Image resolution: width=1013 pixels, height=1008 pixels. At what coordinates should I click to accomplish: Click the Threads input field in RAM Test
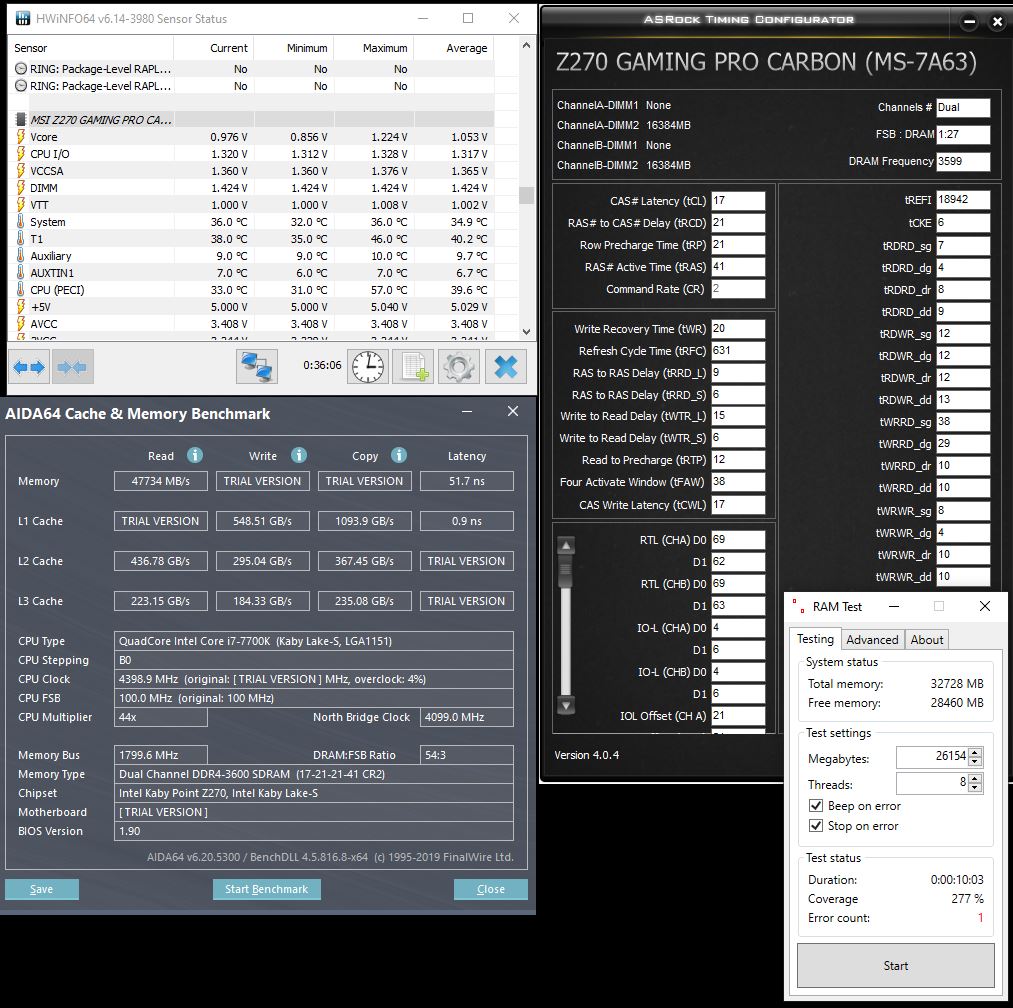[932, 782]
